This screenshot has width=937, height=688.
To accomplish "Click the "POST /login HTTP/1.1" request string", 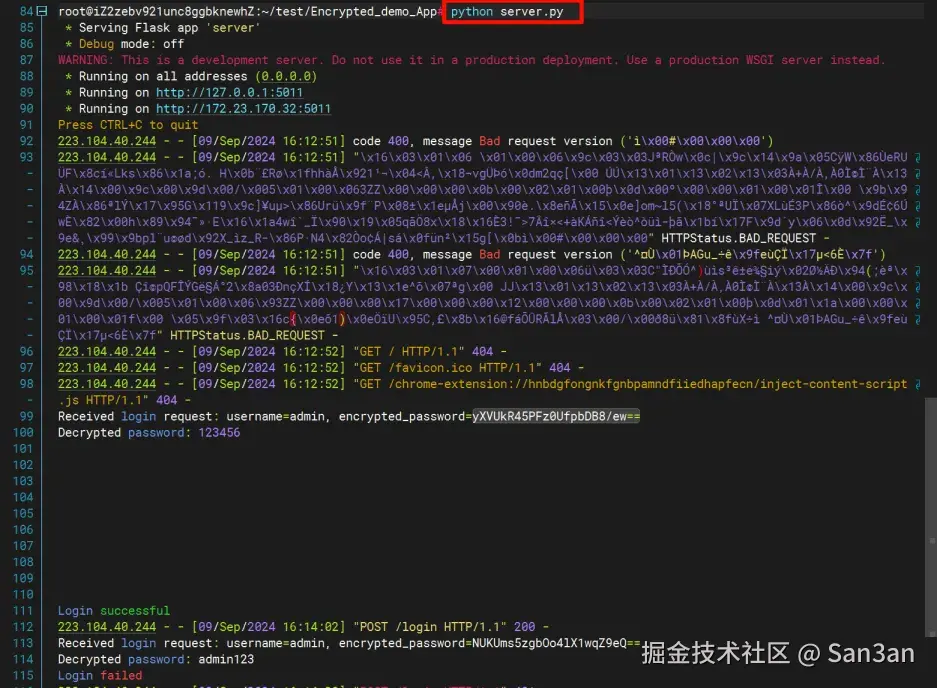I will coord(430,627).
